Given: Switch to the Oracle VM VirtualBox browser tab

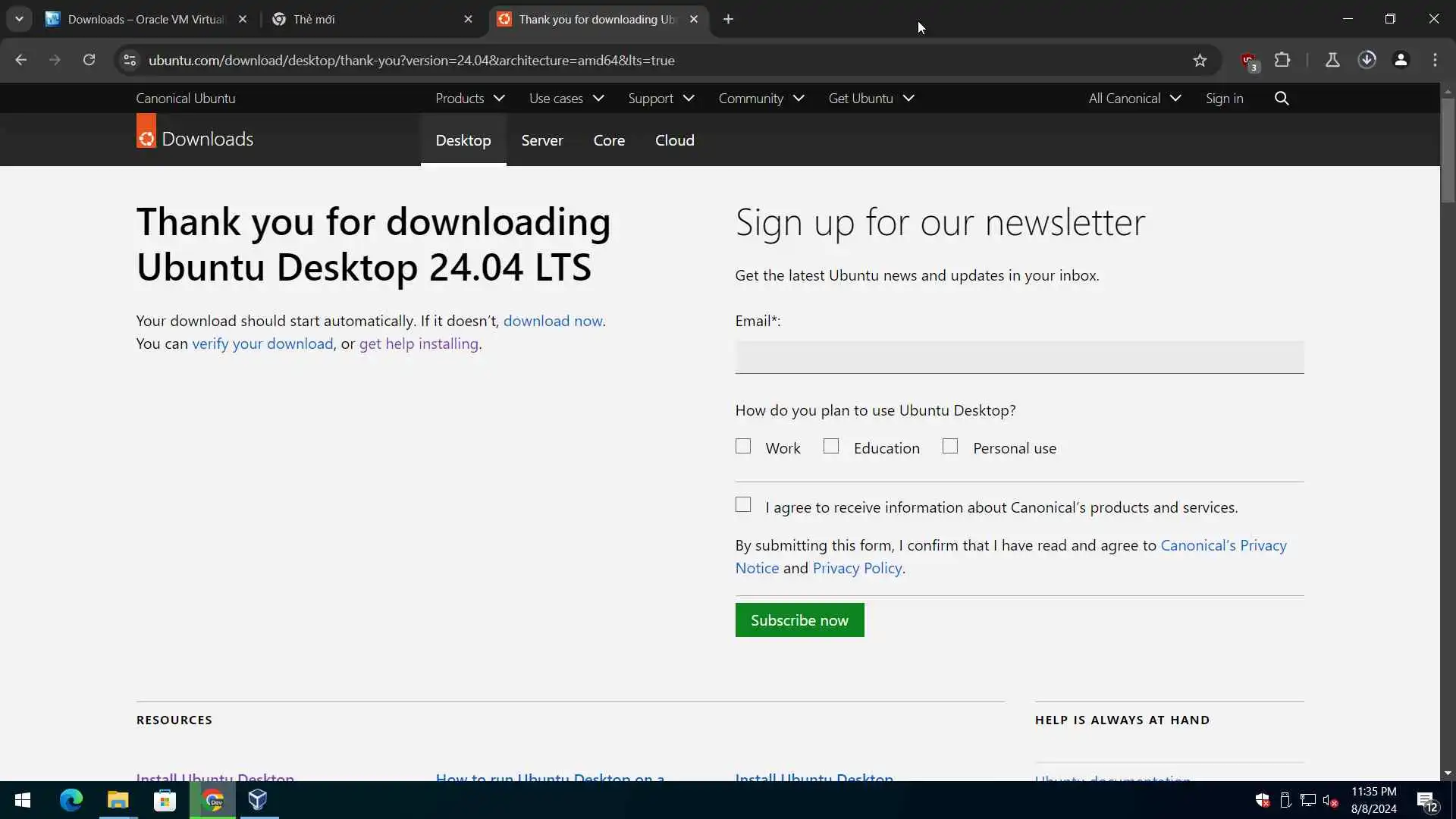Looking at the screenshot, I should point(144,20).
